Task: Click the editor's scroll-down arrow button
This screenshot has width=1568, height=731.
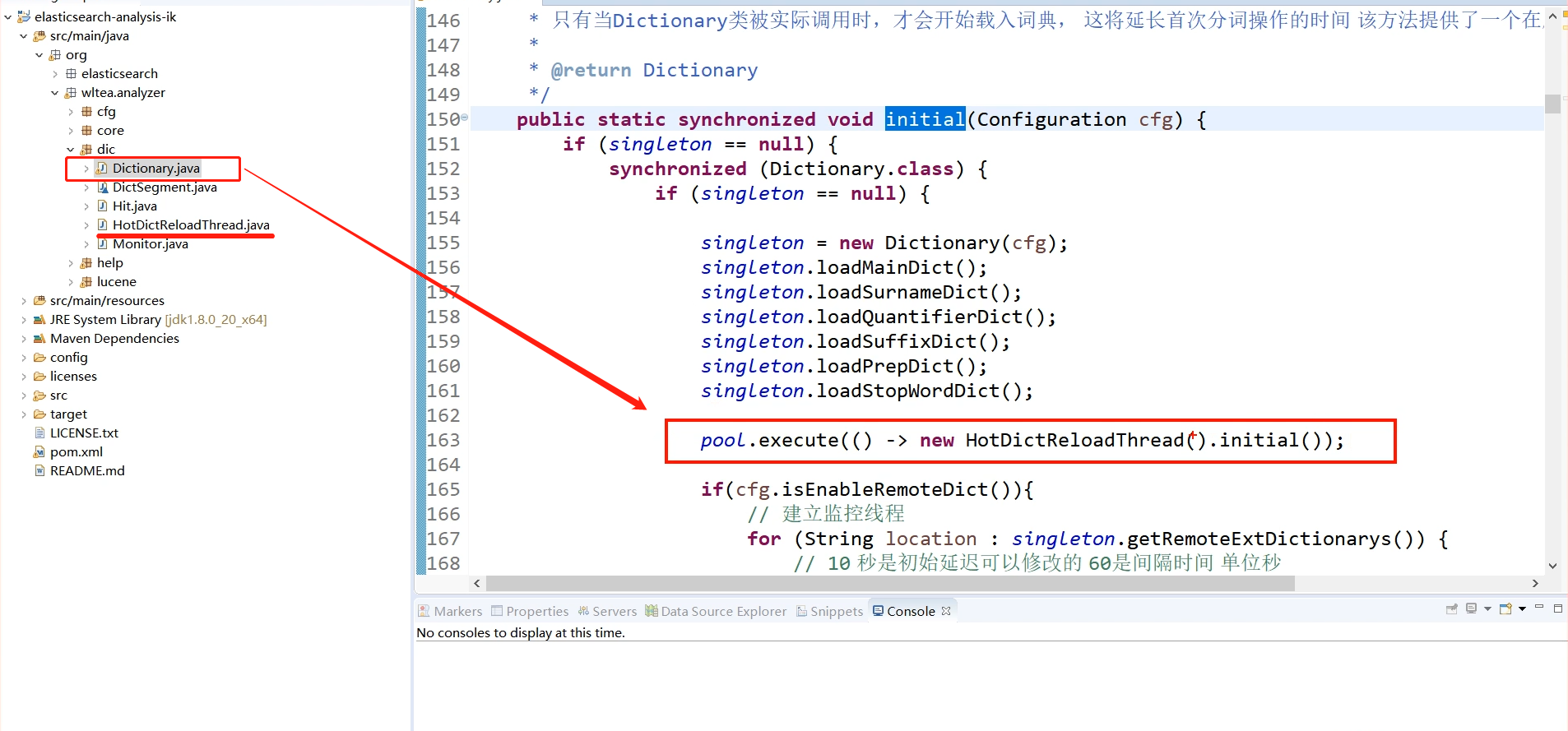Action: (1552, 566)
